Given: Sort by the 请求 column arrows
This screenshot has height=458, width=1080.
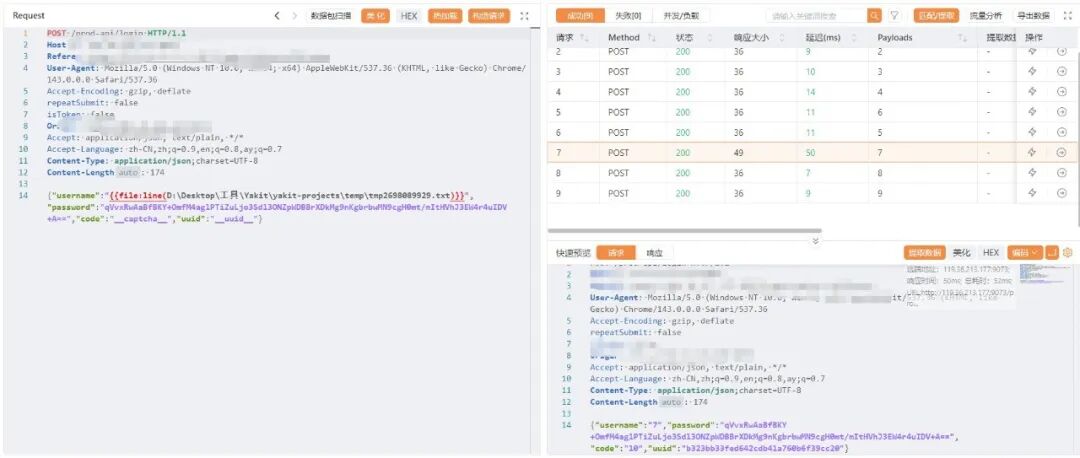Looking at the screenshot, I should pyautogui.click(x=585, y=37).
